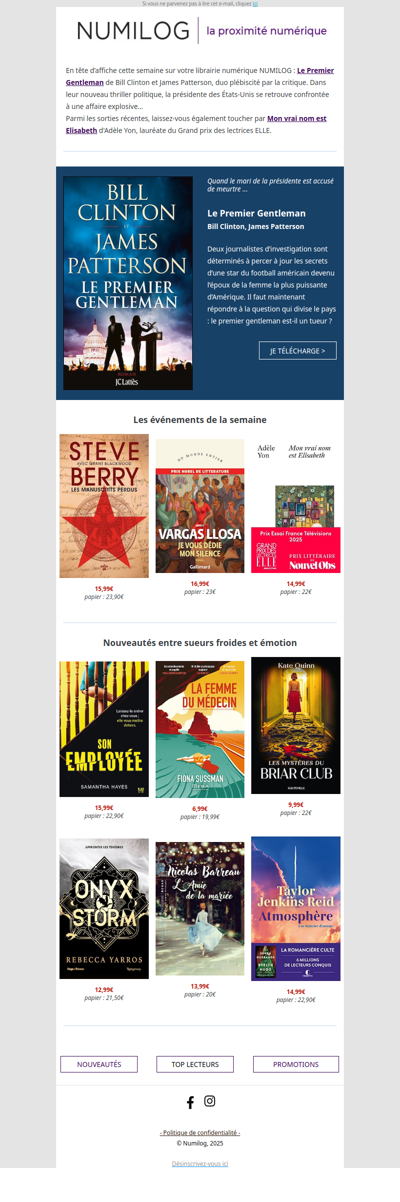The image size is (400, 1202).
Task: Open Politique de confidentialité link
Action: (x=200, y=1132)
